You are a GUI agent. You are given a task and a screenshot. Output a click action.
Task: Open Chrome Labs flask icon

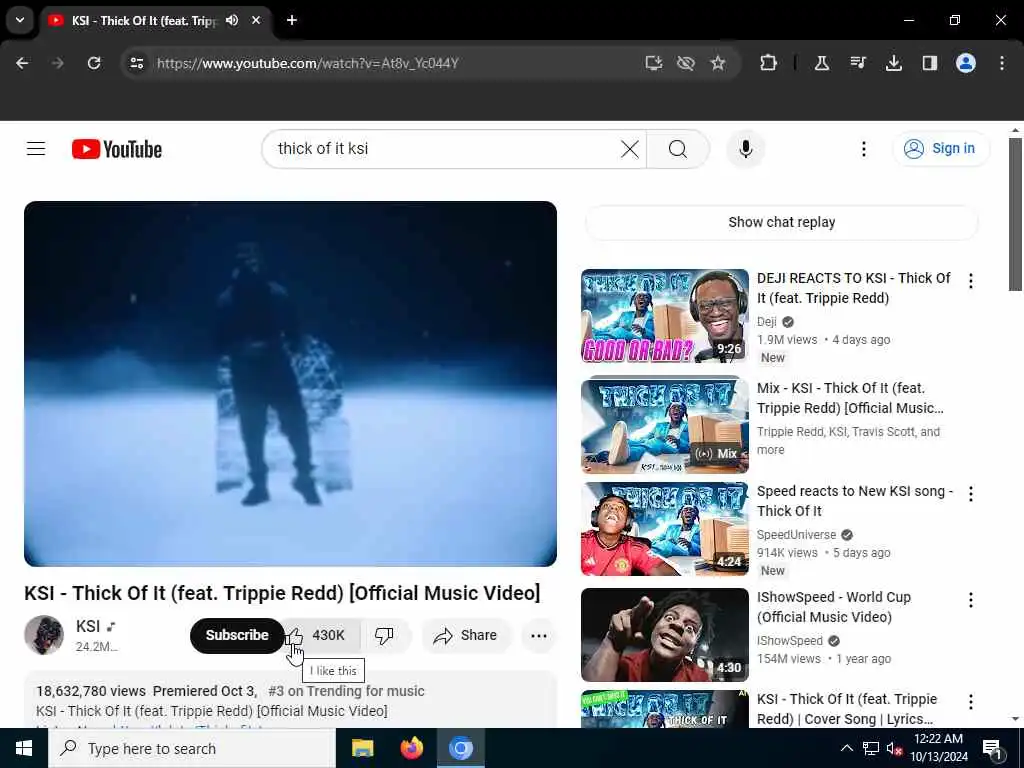point(822,63)
